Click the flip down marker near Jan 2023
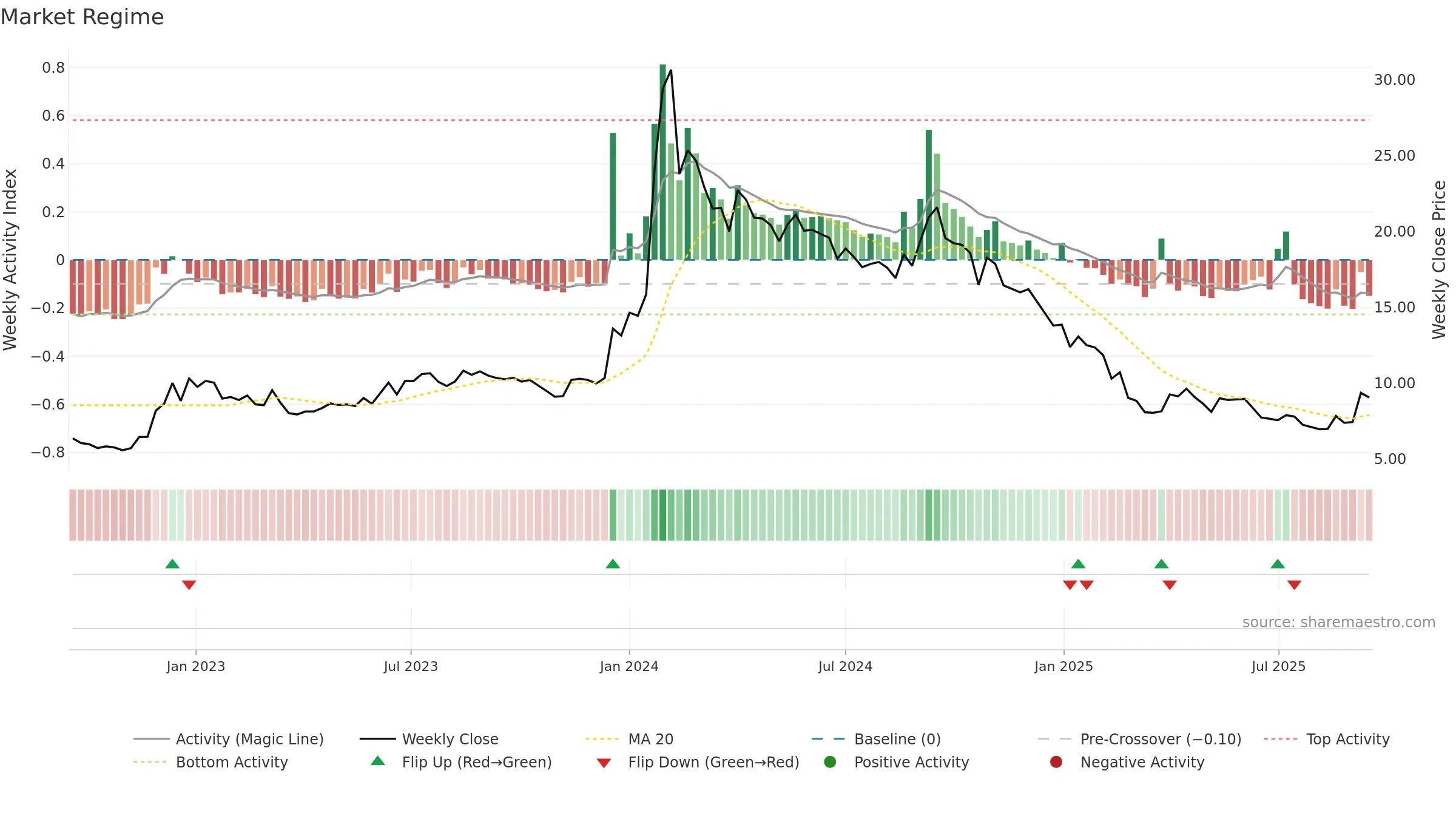1456x819 pixels. [x=189, y=585]
